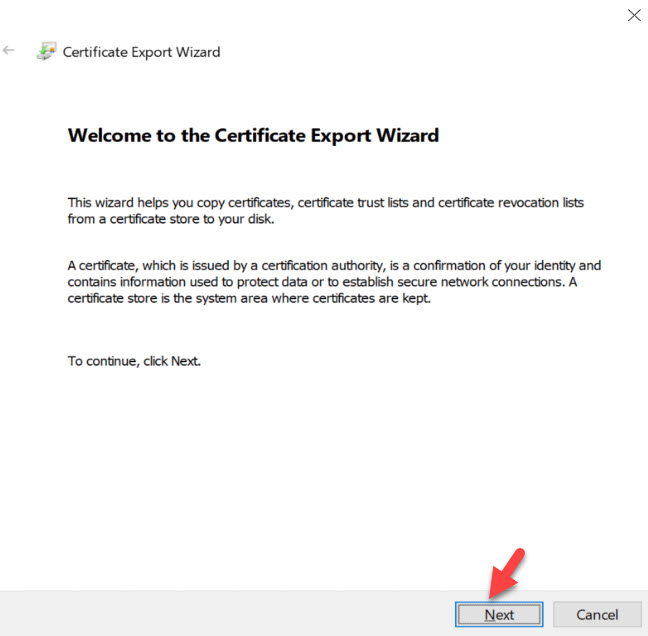
Task: Click the phrase 'certificate trust lists' in the text
Action: pyautogui.click(x=339, y=202)
